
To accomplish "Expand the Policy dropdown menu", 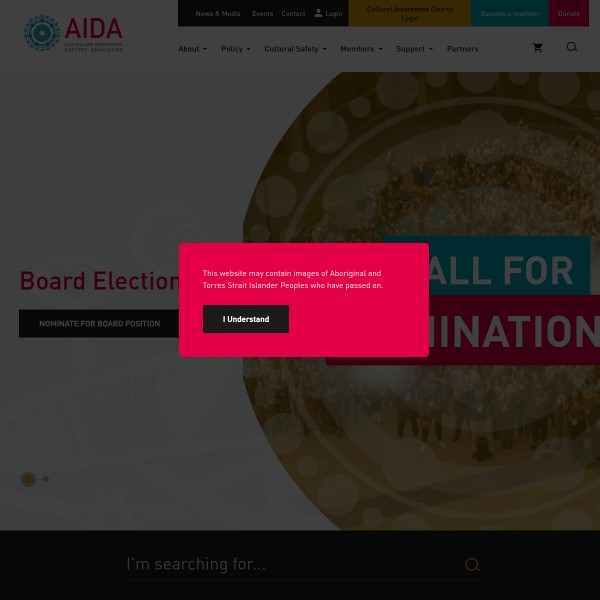I will (235, 49).
